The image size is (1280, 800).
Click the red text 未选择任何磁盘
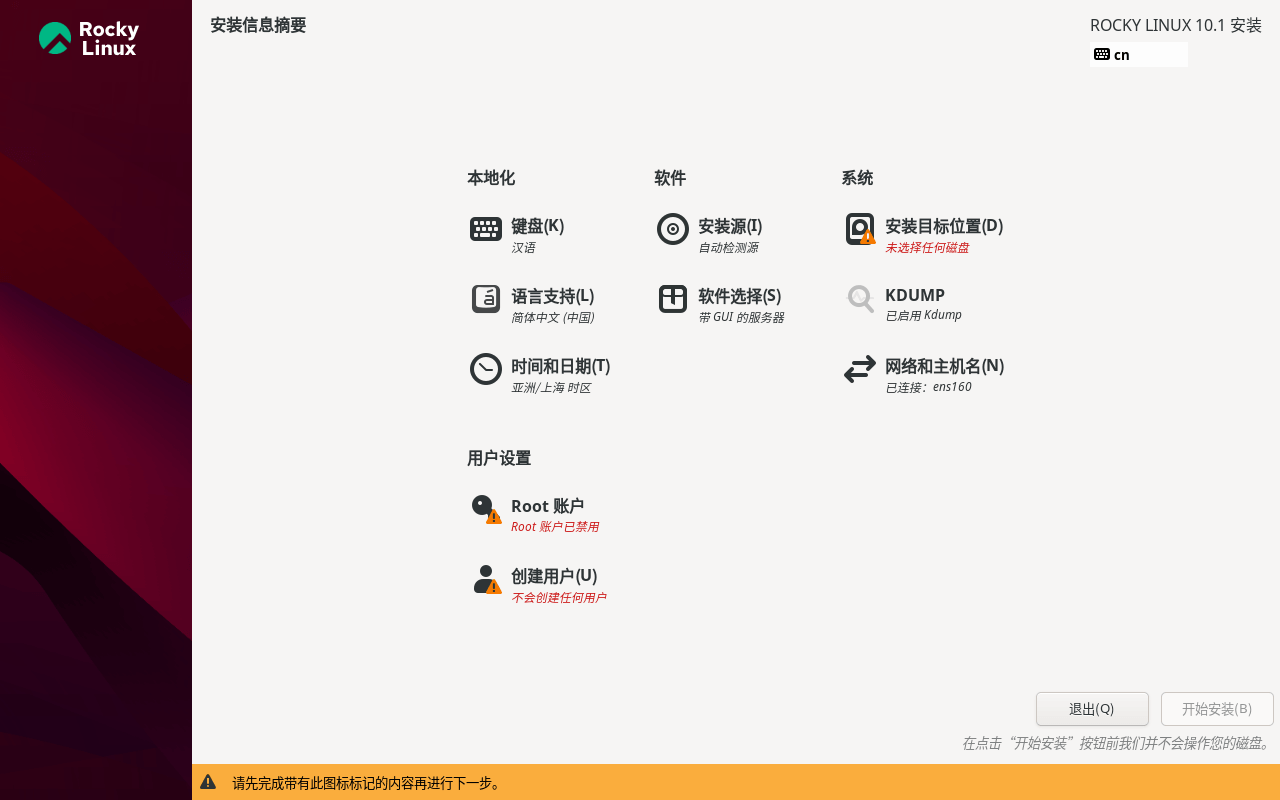927,247
